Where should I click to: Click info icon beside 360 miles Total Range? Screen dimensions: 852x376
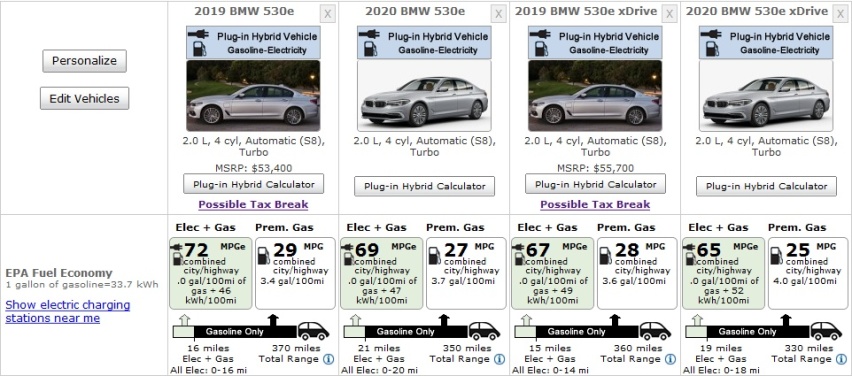click(670, 359)
